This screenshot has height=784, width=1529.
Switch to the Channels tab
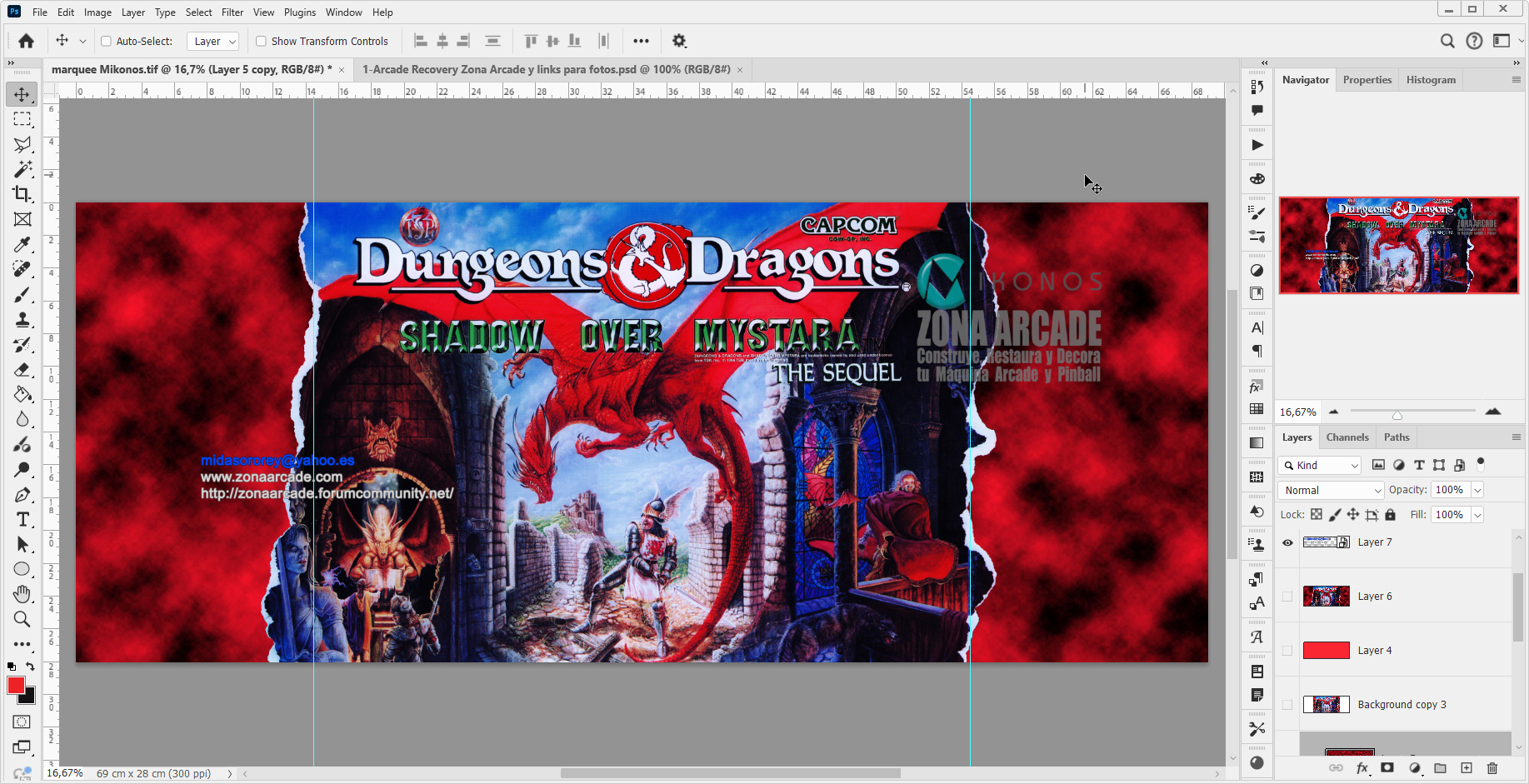[x=1347, y=437]
